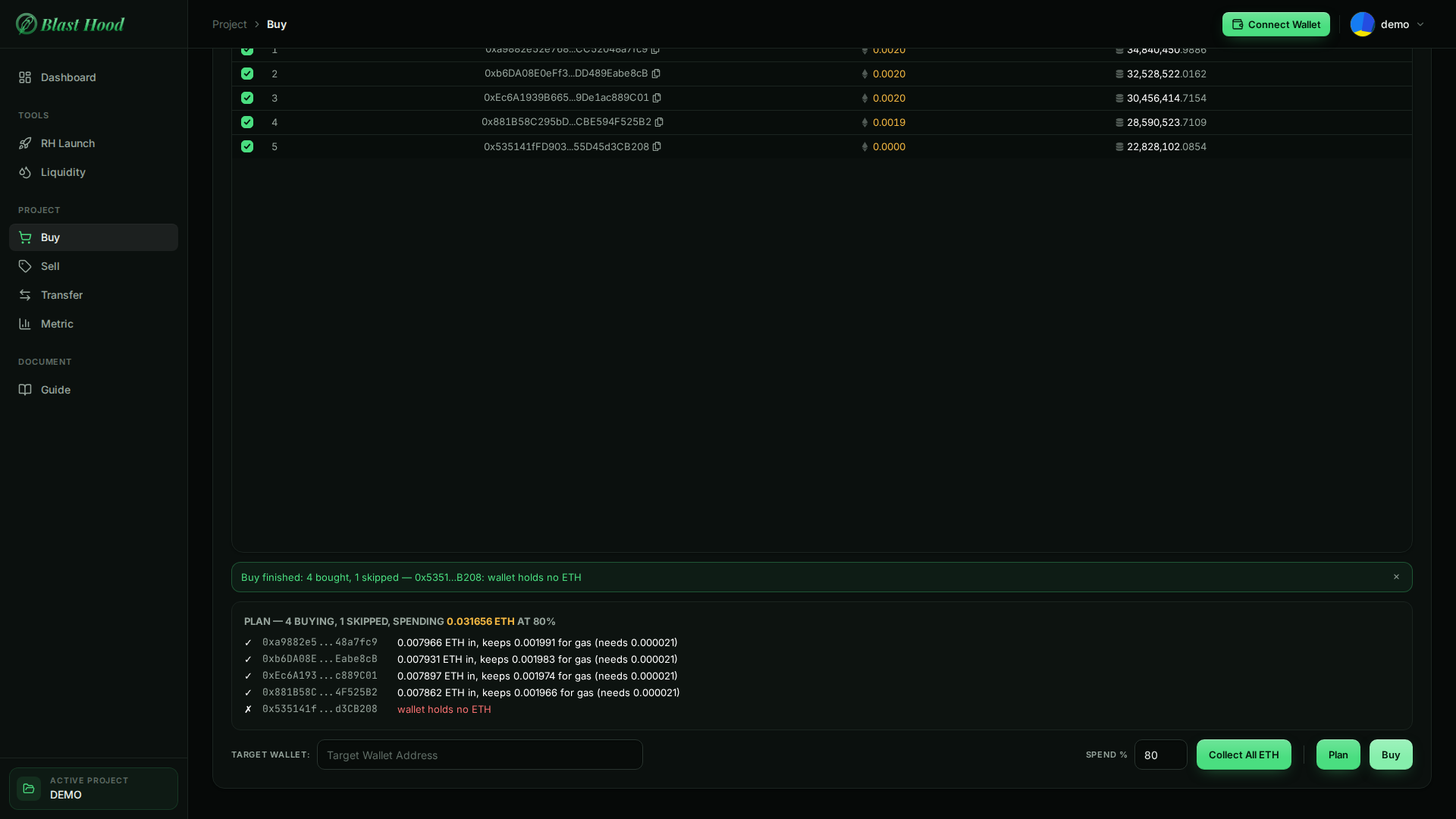Uncheck wallet row 2 checkbox
This screenshot has width=1456, height=819.
247,74
